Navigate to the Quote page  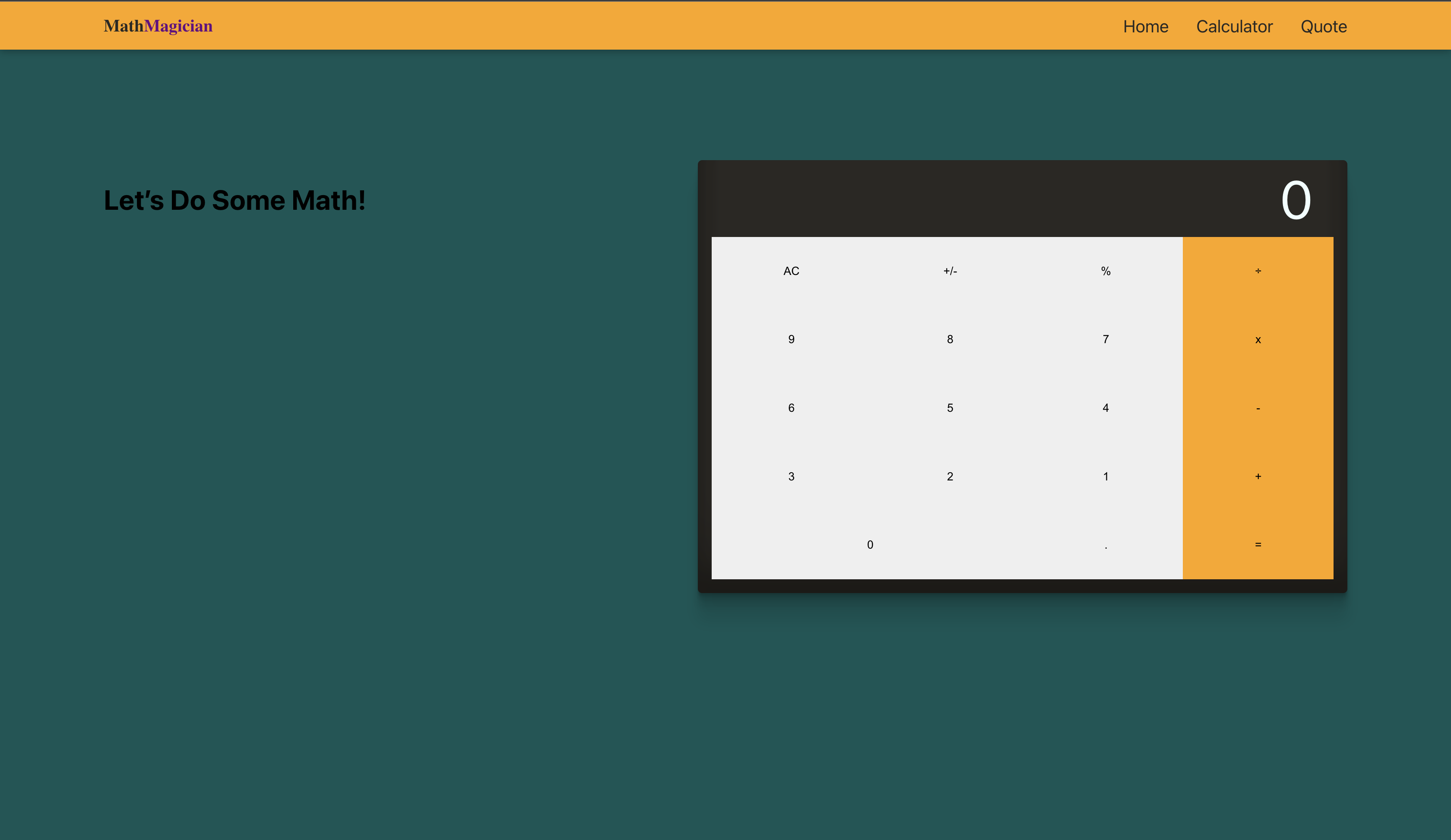click(x=1324, y=26)
